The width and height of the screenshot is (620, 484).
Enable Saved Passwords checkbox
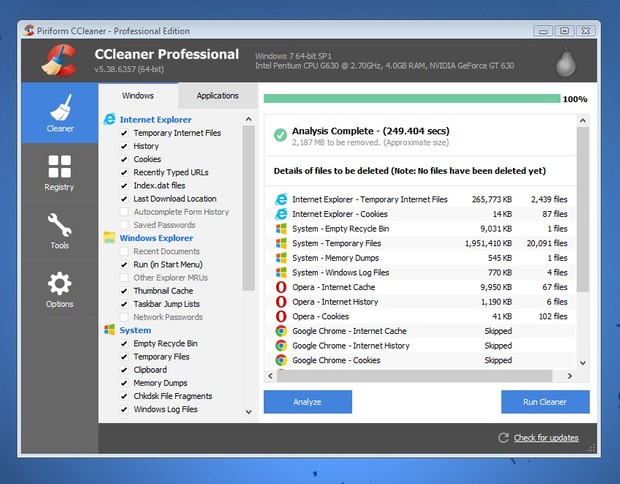(124, 225)
